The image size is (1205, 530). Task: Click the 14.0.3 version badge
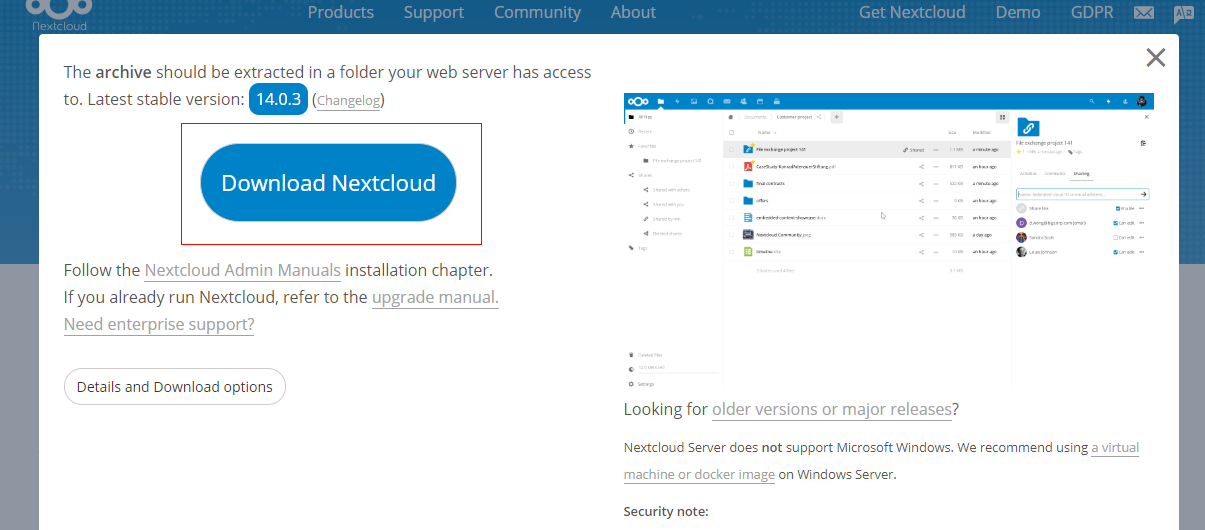(x=278, y=100)
